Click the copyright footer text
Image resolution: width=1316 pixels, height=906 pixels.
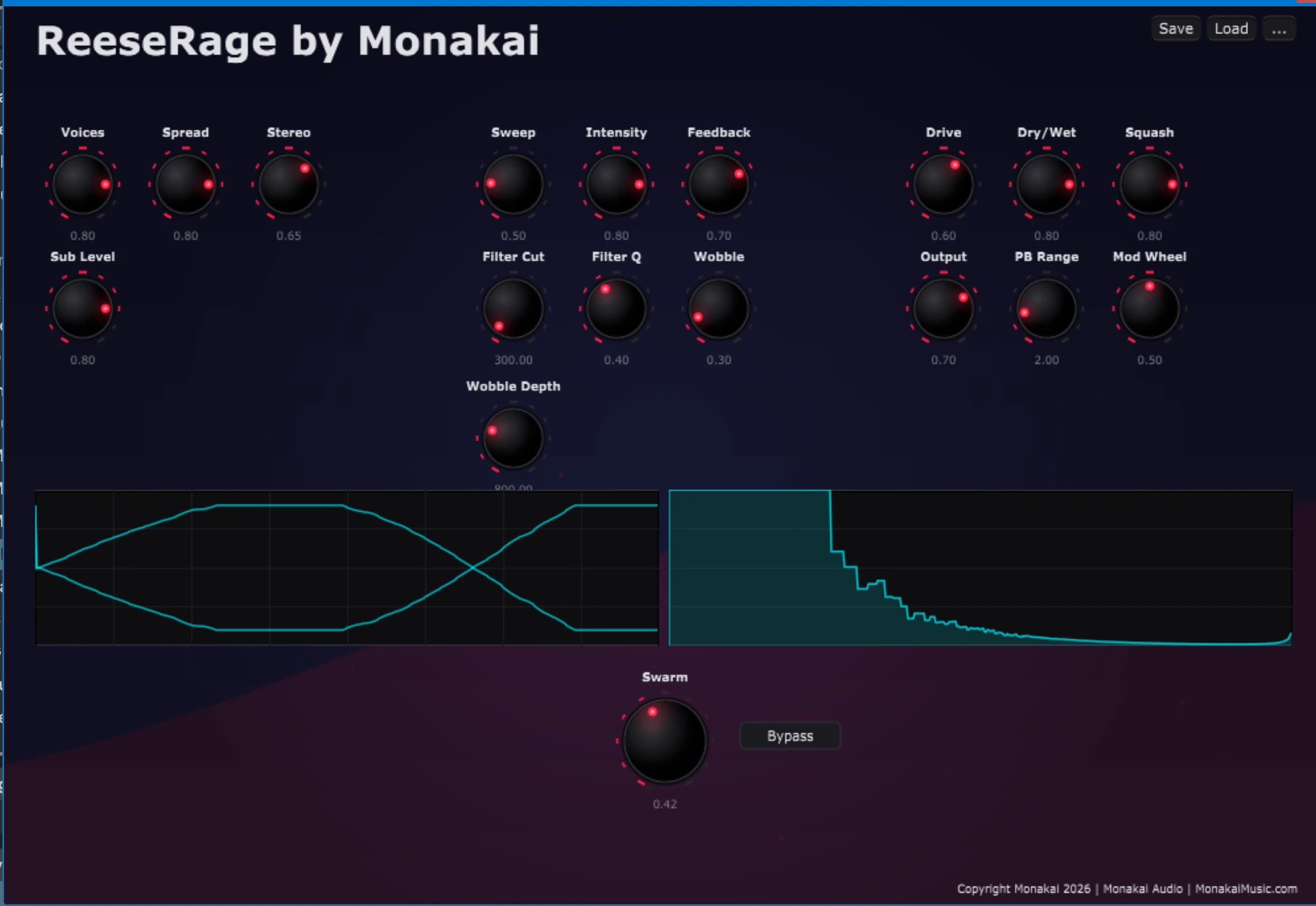pos(1127,888)
